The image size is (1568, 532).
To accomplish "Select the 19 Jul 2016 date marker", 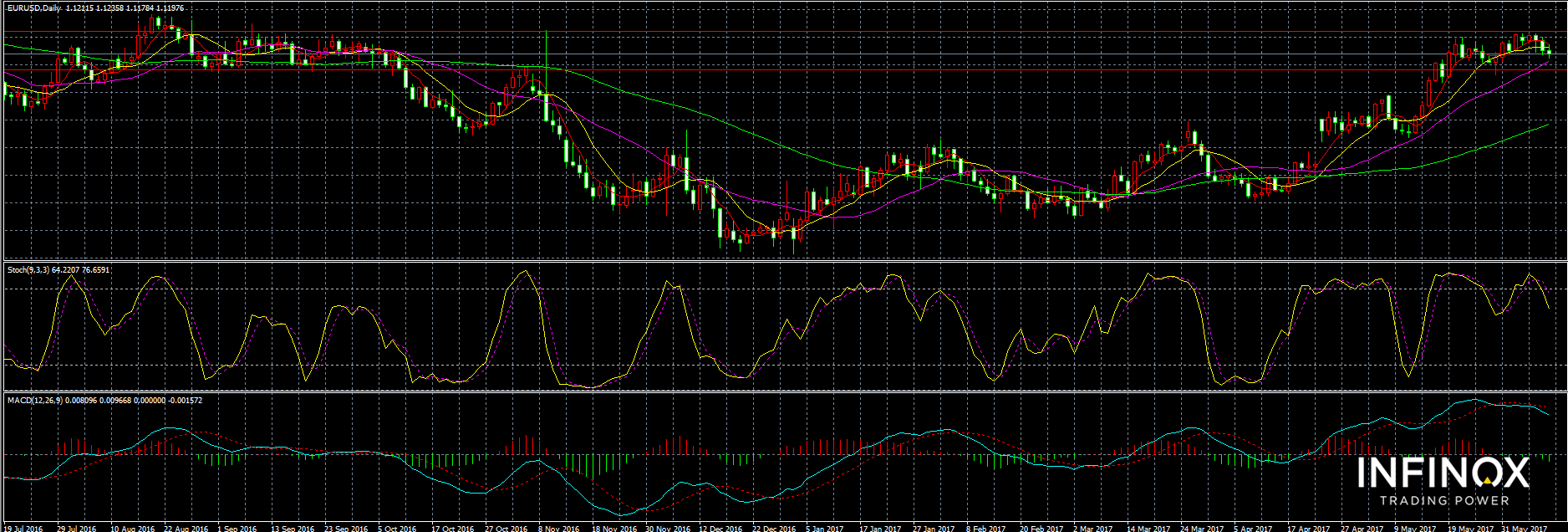I will pyautogui.click(x=23, y=528).
